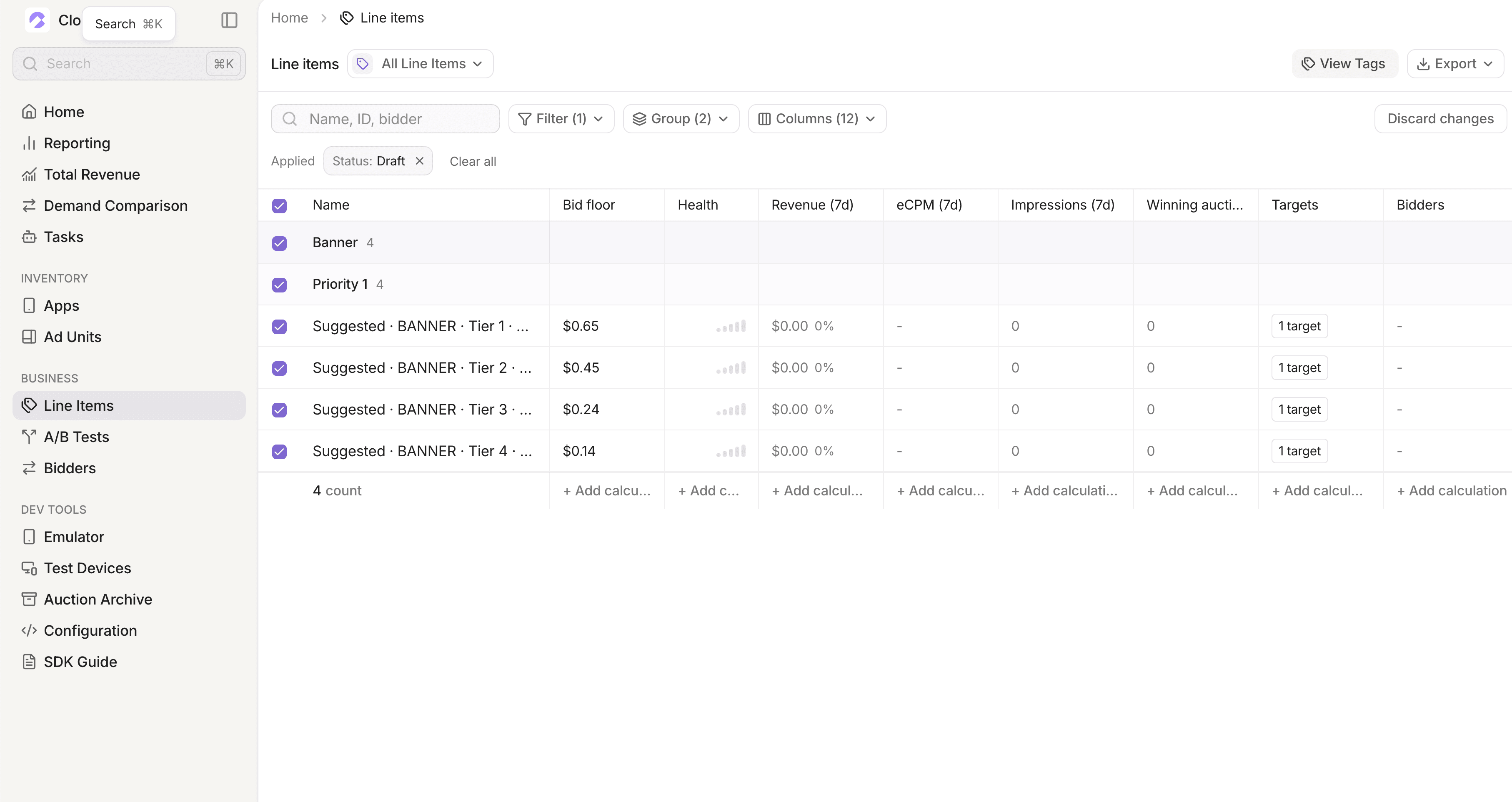1512x802 pixels.
Task: Uncheck the Tier 2 banner row checkbox
Action: click(x=279, y=368)
